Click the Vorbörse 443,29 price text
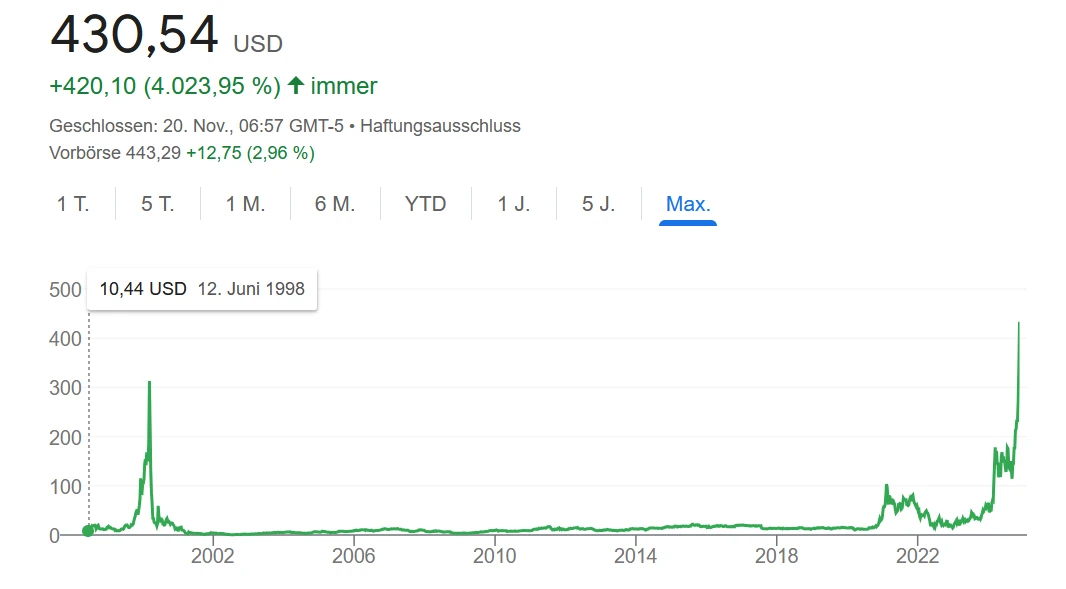The width and height of the screenshot is (1066, 589). pos(115,153)
